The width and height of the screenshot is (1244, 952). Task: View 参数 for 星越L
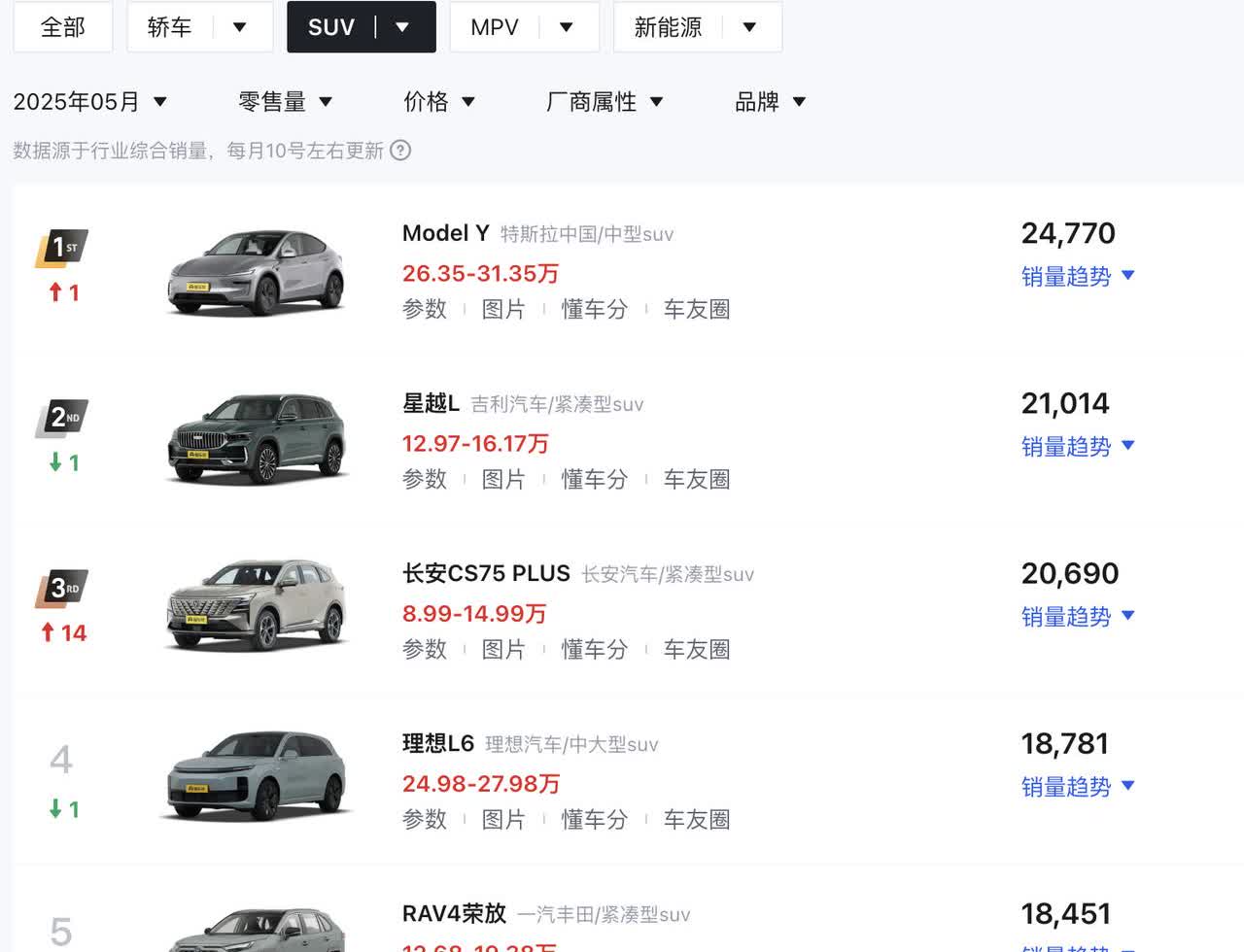click(425, 479)
